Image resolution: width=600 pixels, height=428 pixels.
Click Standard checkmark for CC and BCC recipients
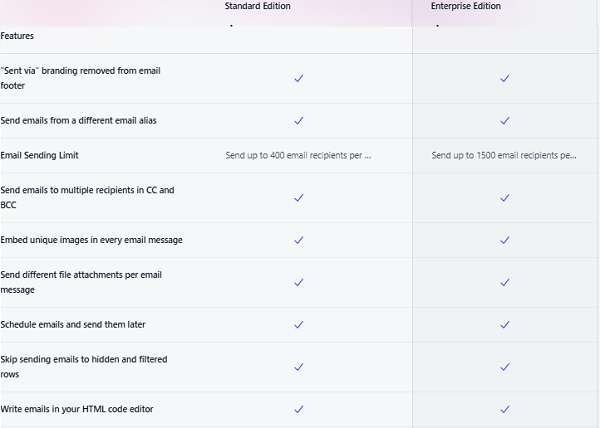298,198
